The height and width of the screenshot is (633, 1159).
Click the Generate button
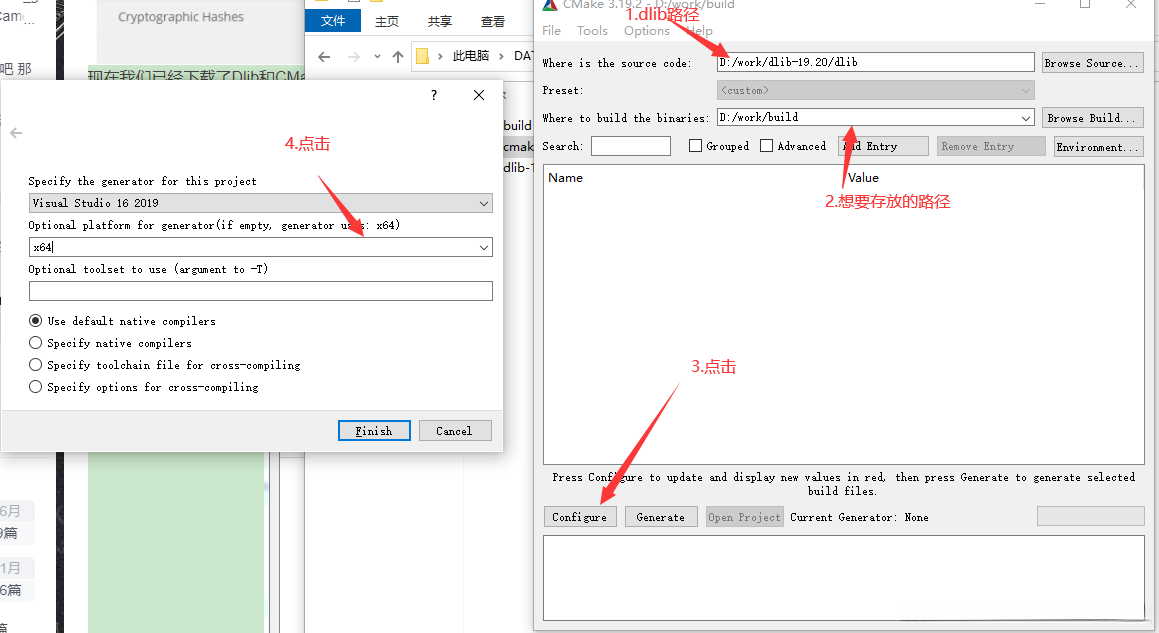pos(661,517)
